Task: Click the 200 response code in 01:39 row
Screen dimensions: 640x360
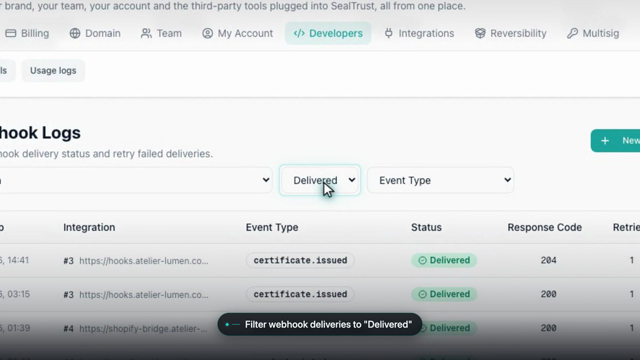Action: coord(548,328)
